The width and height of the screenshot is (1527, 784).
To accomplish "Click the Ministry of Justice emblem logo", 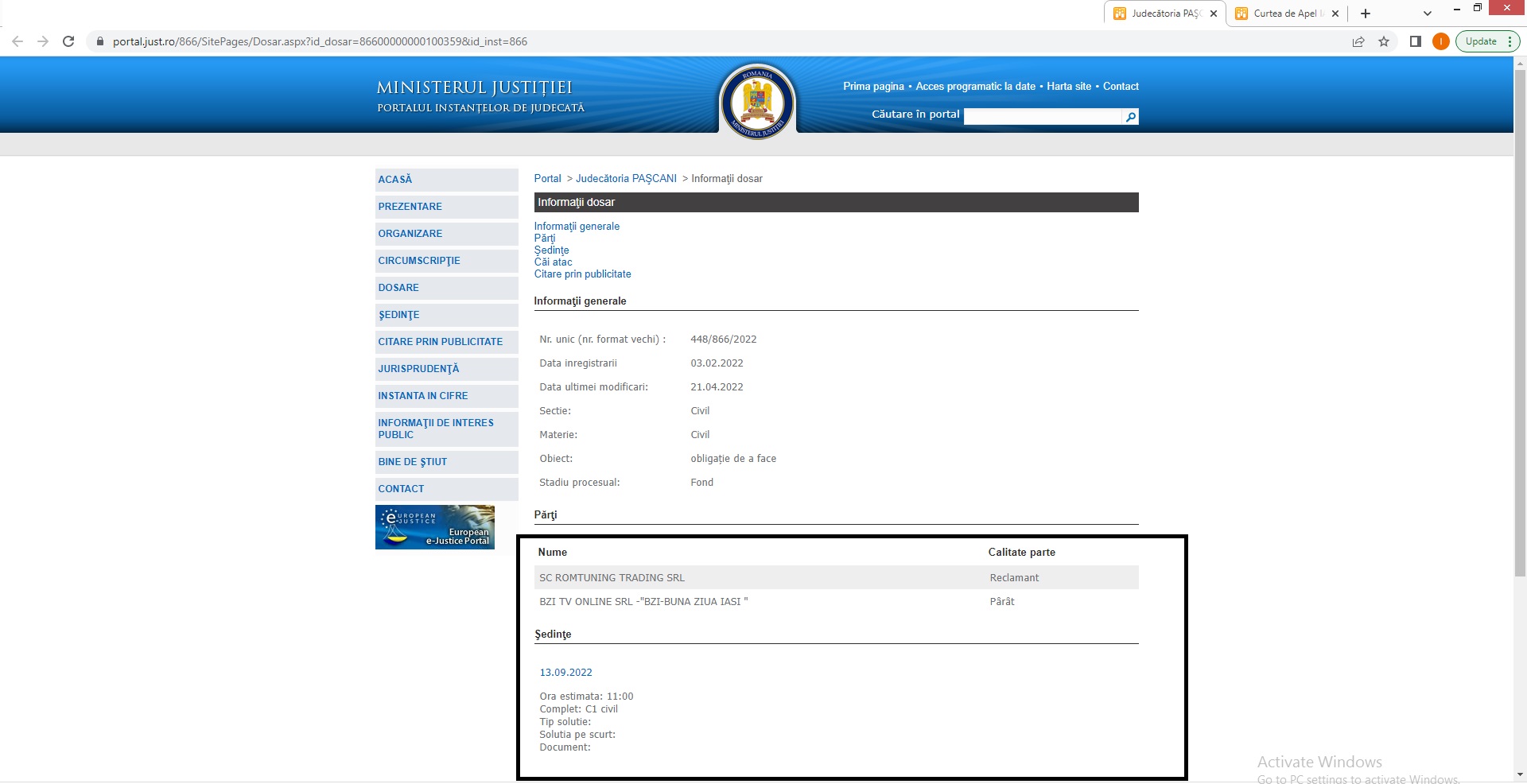I will (757, 102).
